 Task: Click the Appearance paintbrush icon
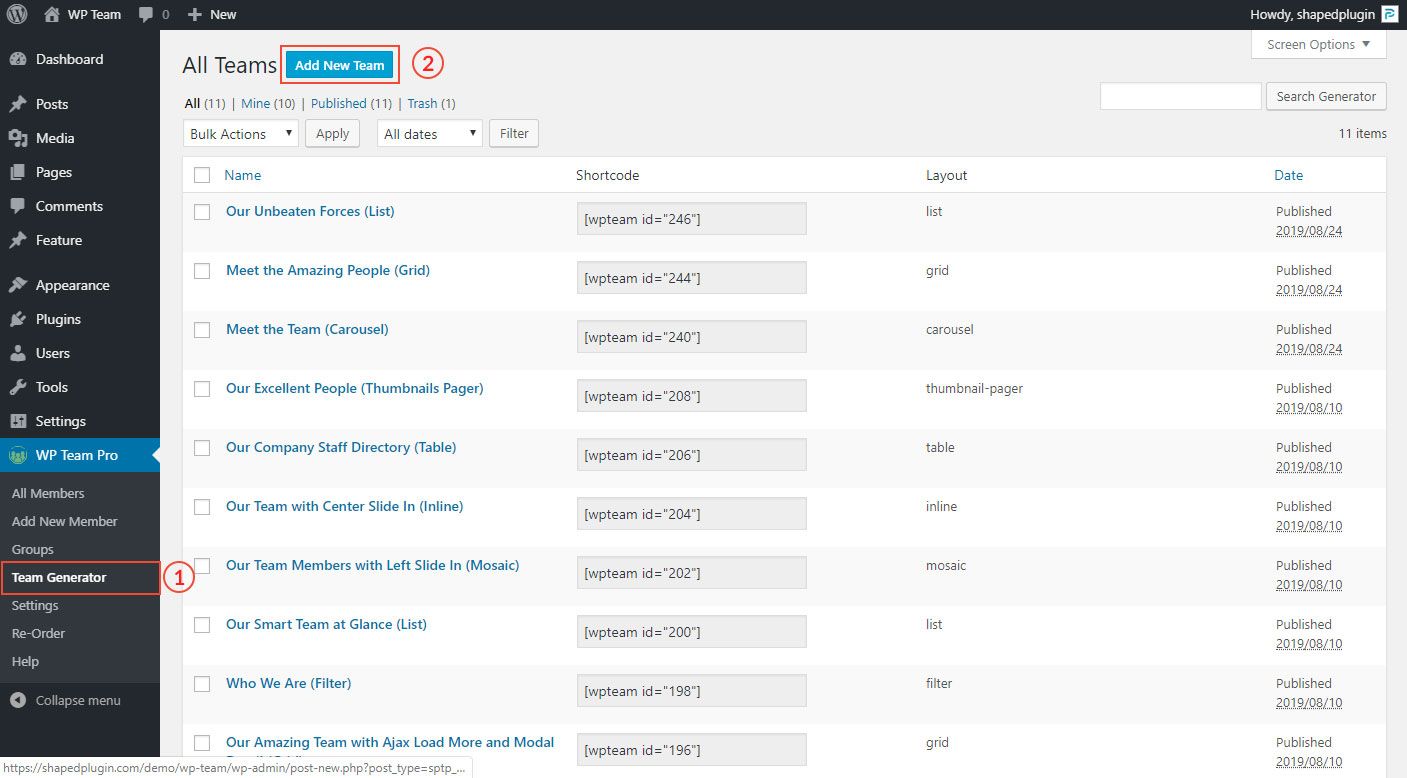pyautogui.click(x=18, y=285)
